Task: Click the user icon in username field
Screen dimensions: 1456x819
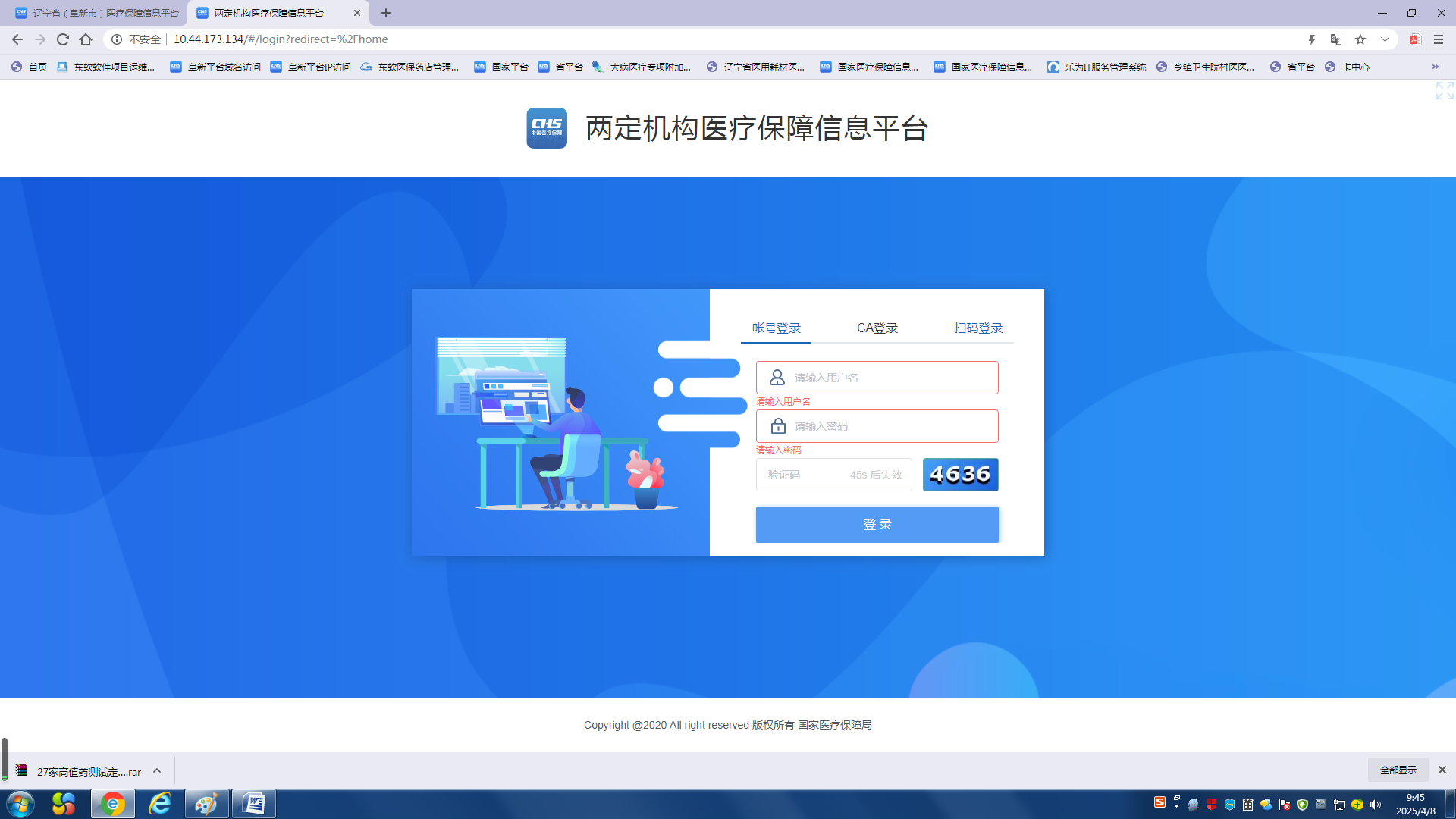Action: tap(777, 378)
